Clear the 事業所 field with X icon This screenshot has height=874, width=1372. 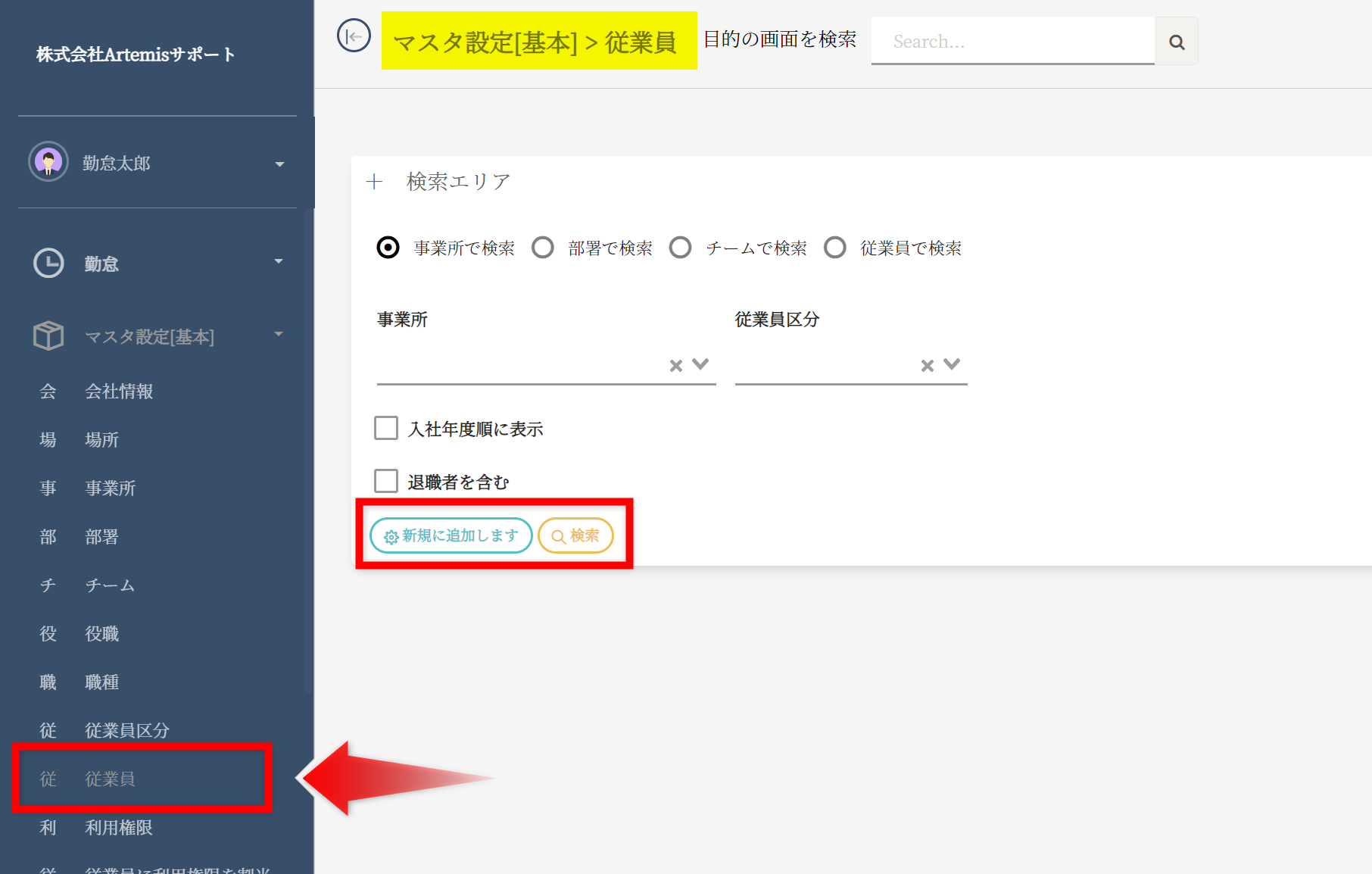(x=675, y=366)
